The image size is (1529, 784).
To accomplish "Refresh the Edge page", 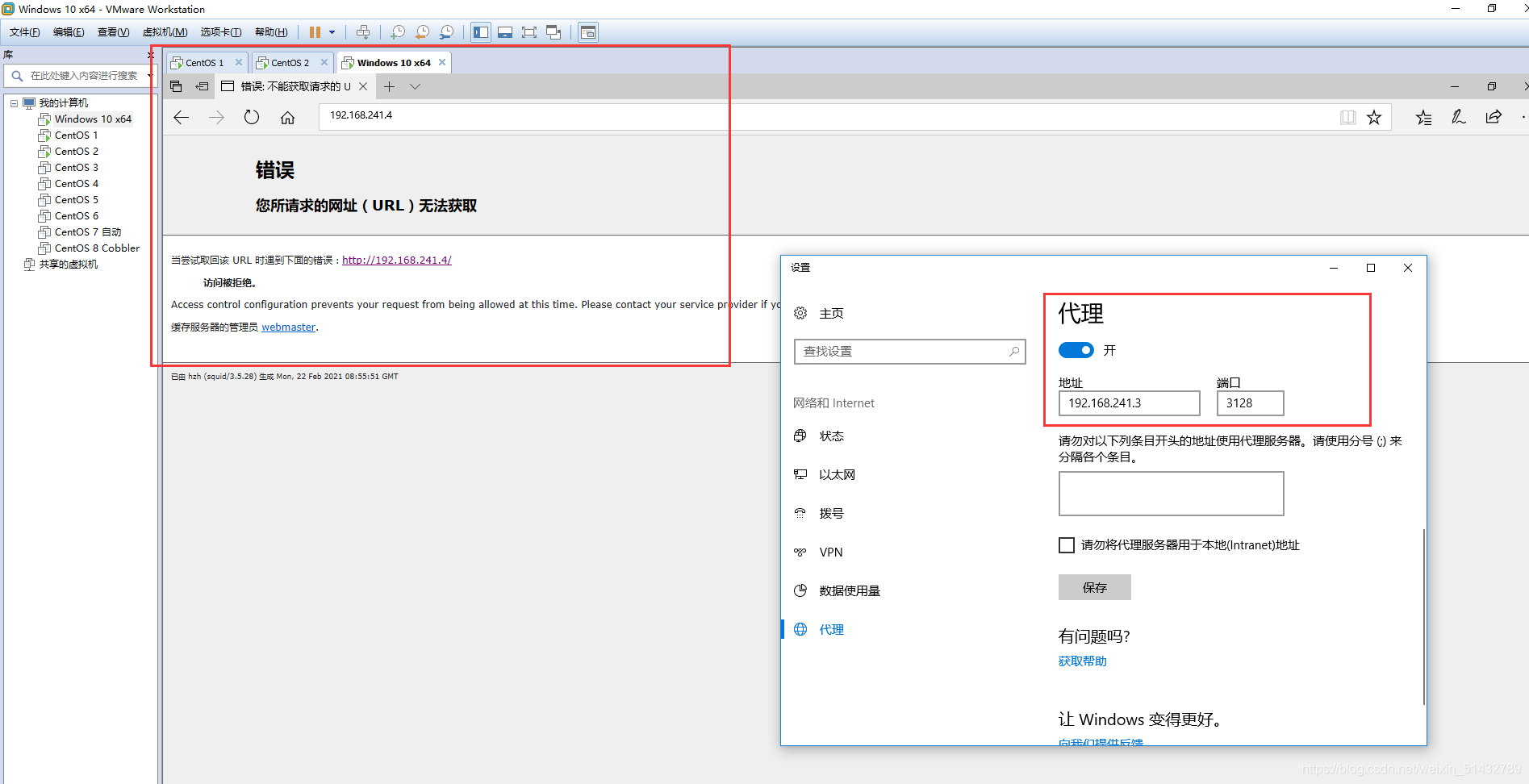I will [252, 118].
